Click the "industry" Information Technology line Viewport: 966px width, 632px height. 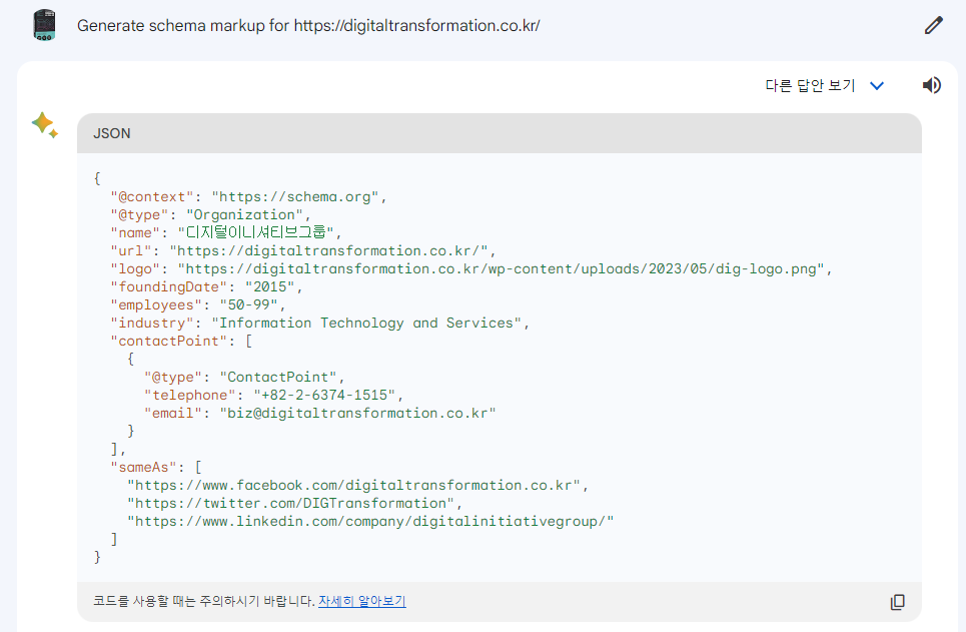320,323
